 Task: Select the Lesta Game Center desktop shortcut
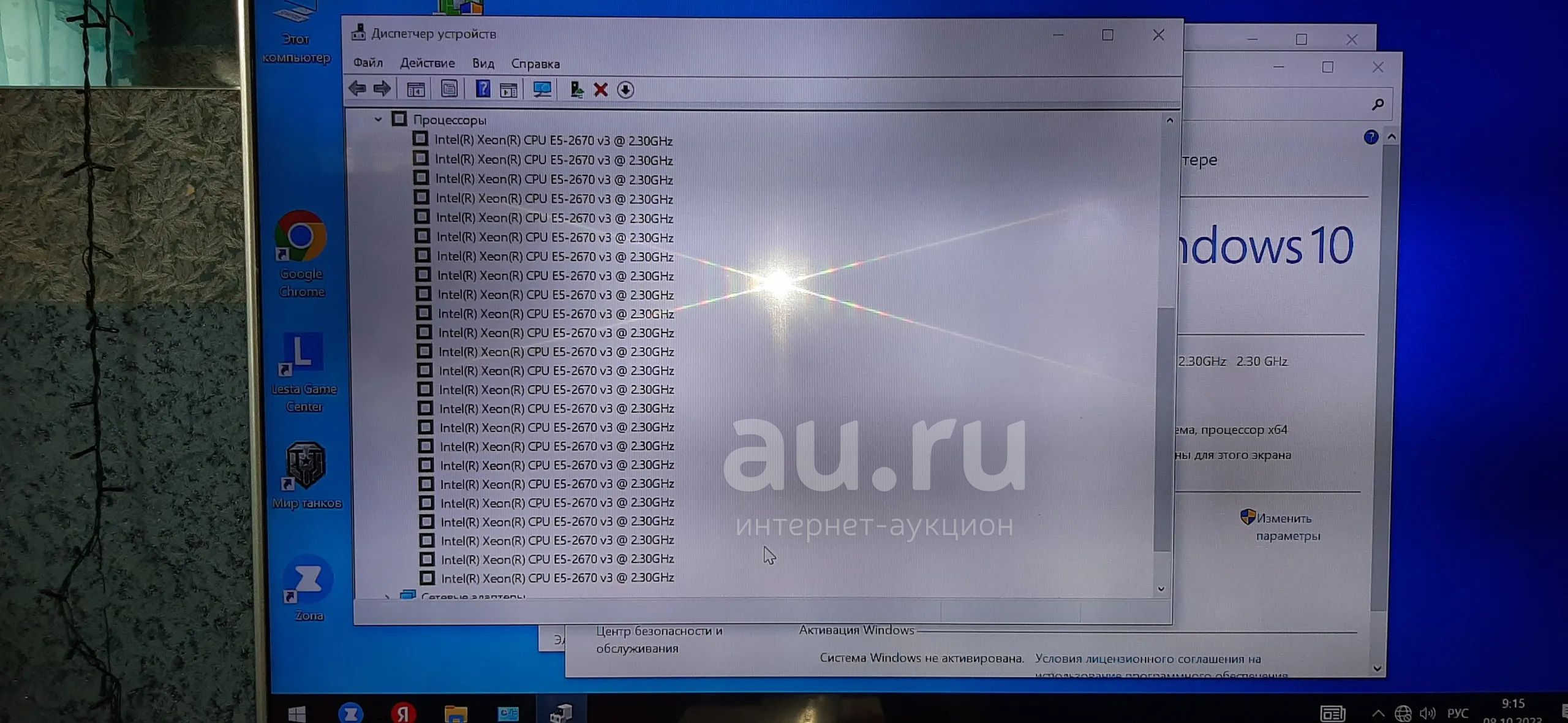[303, 373]
